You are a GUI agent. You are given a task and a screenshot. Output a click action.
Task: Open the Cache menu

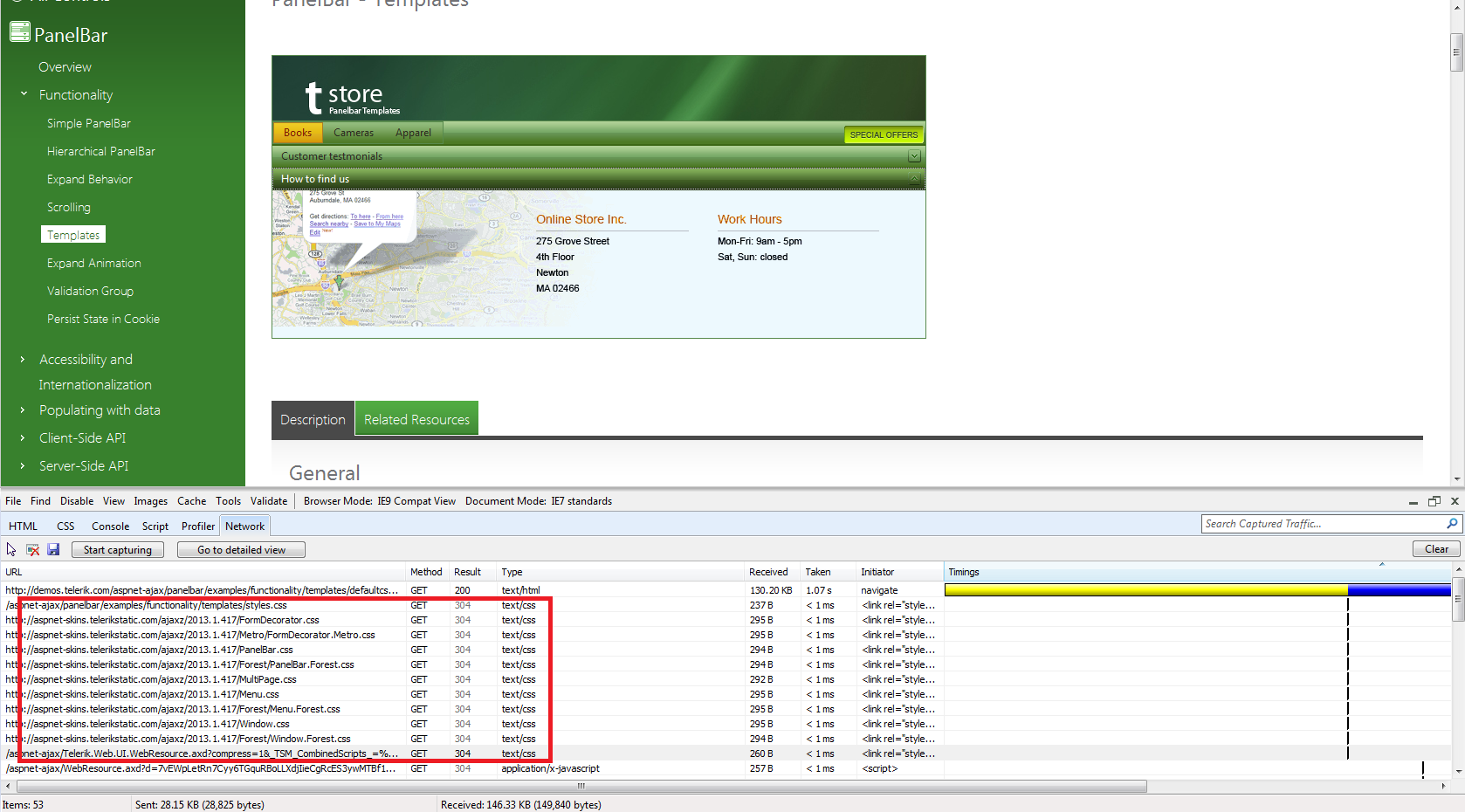[x=192, y=501]
